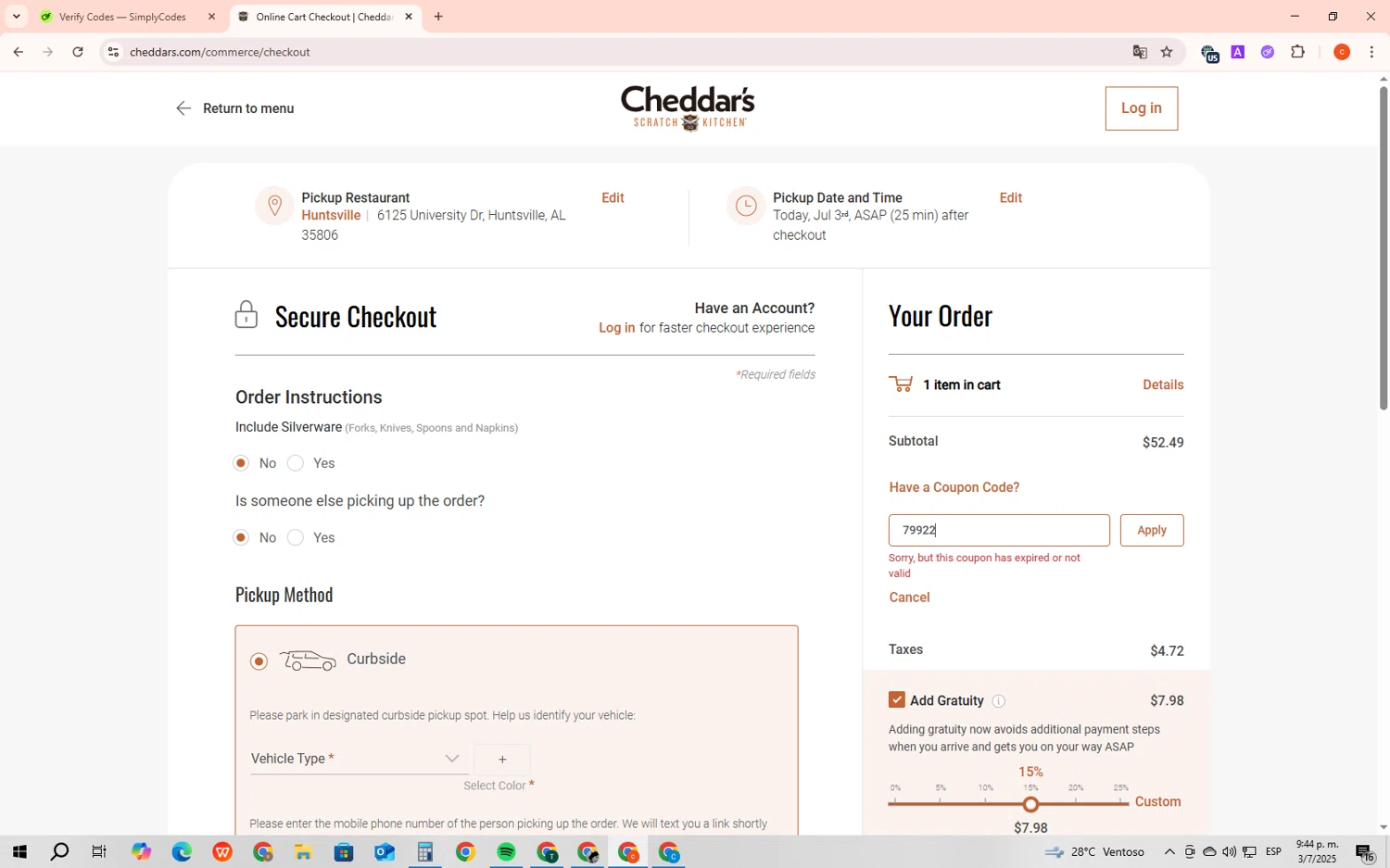This screenshot has height=868, width=1390.
Task: Click Log in for faster checkout link
Action: [x=616, y=328]
